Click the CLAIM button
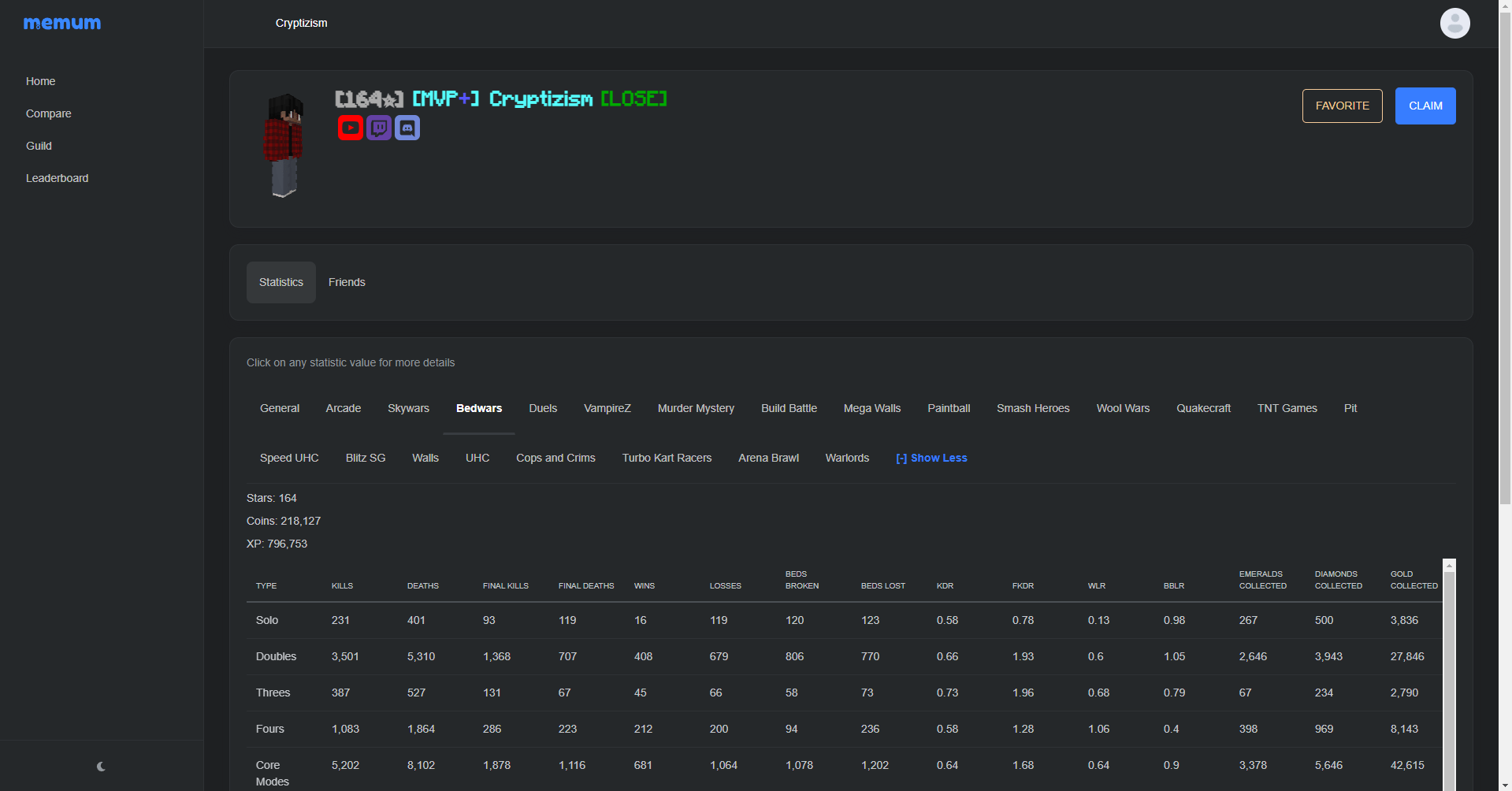This screenshot has height=791, width=1512. (x=1425, y=106)
